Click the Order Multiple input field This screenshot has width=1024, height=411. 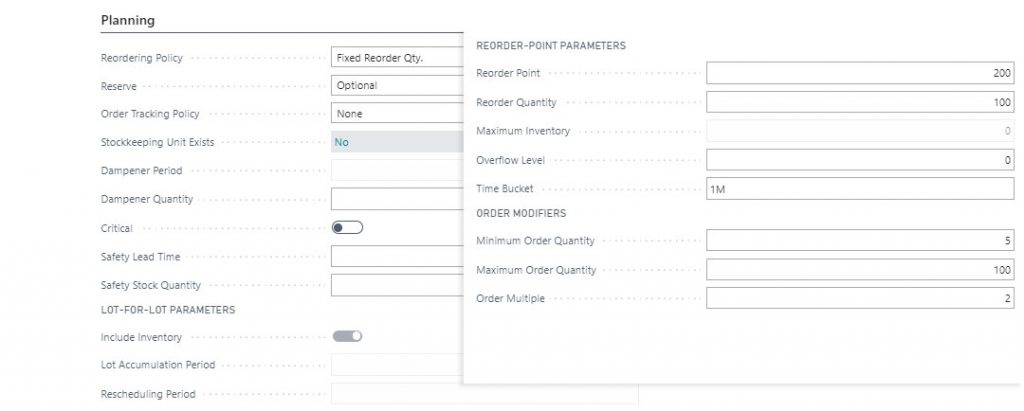click(x=860, y=298)
